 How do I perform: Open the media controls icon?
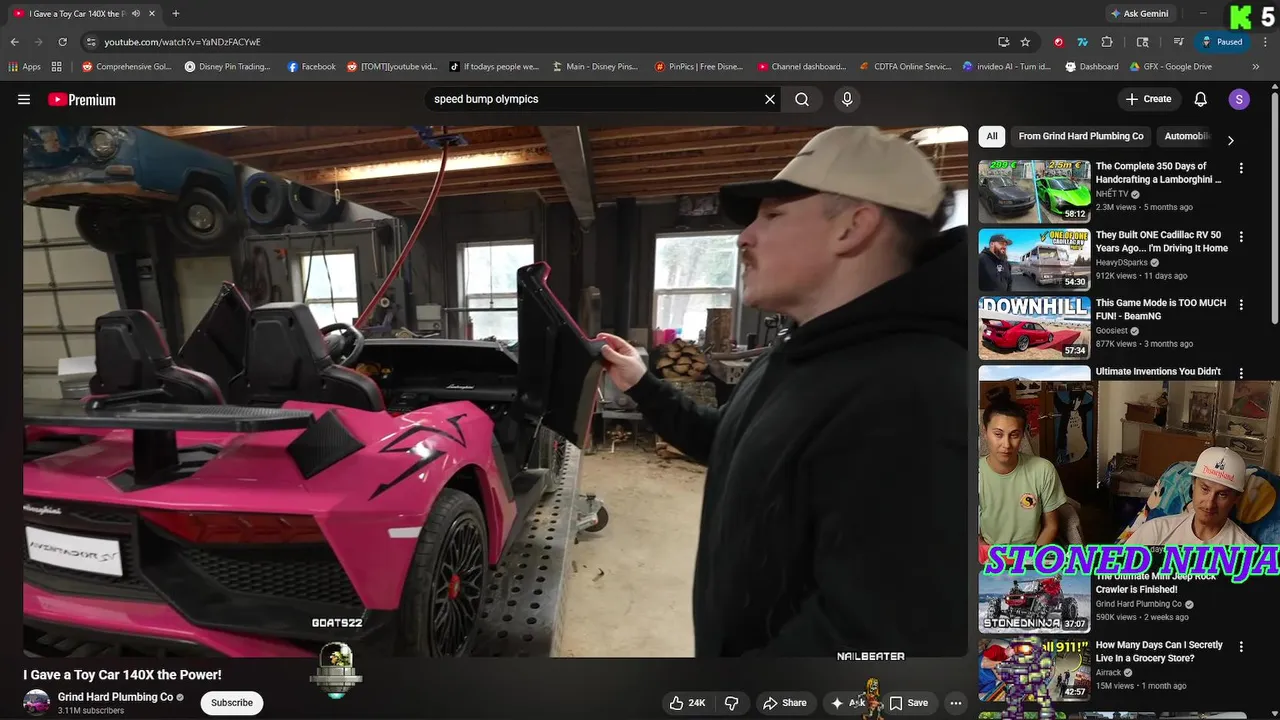click(1179, 42)
